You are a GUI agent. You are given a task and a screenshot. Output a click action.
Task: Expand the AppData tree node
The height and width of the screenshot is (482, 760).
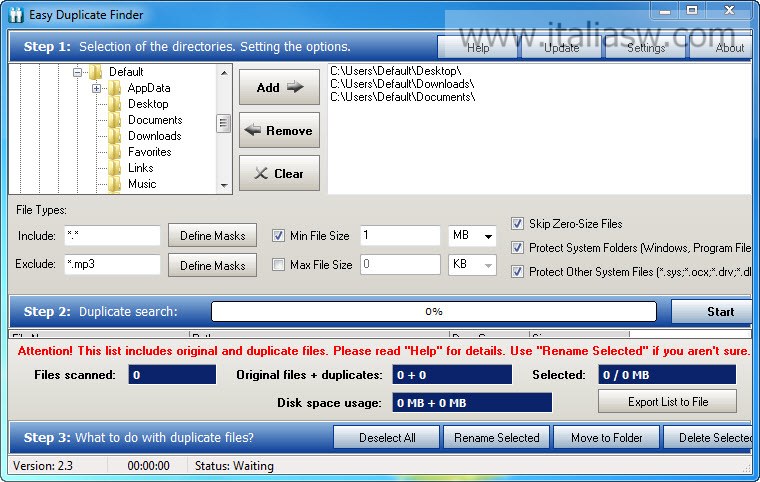pyautogui.click(x=96, y=88)
